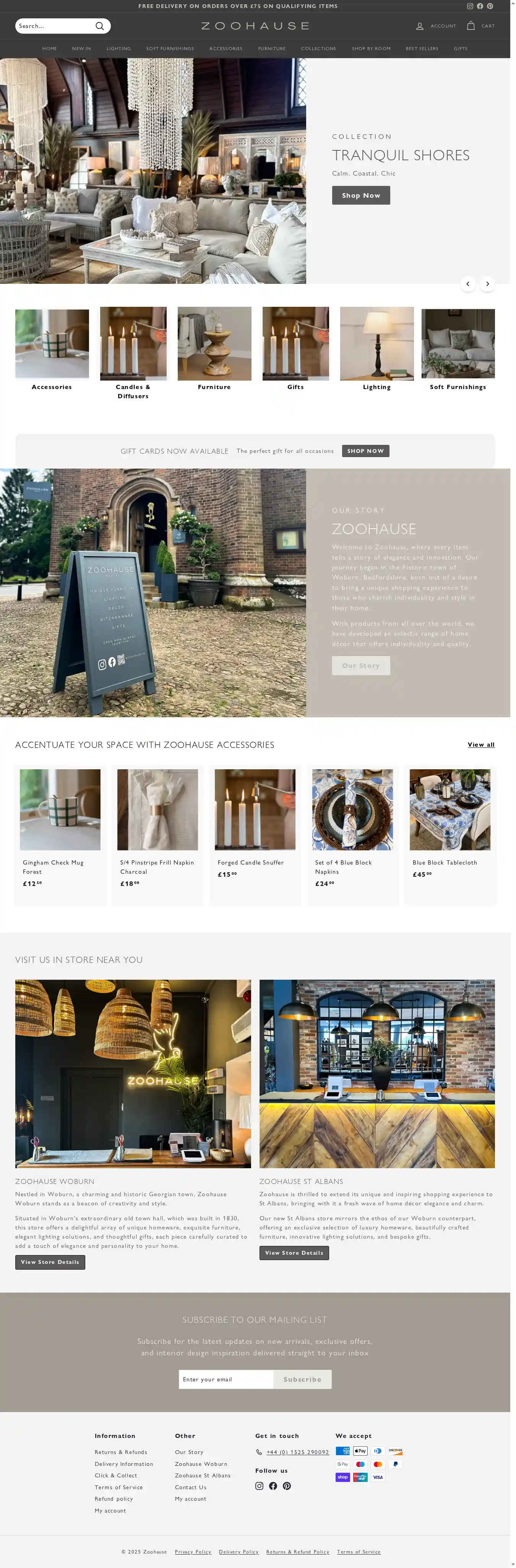Click the Tranquil Shores Shop Now button
This screenshot has height=1568, width=516.
point(361,195)
